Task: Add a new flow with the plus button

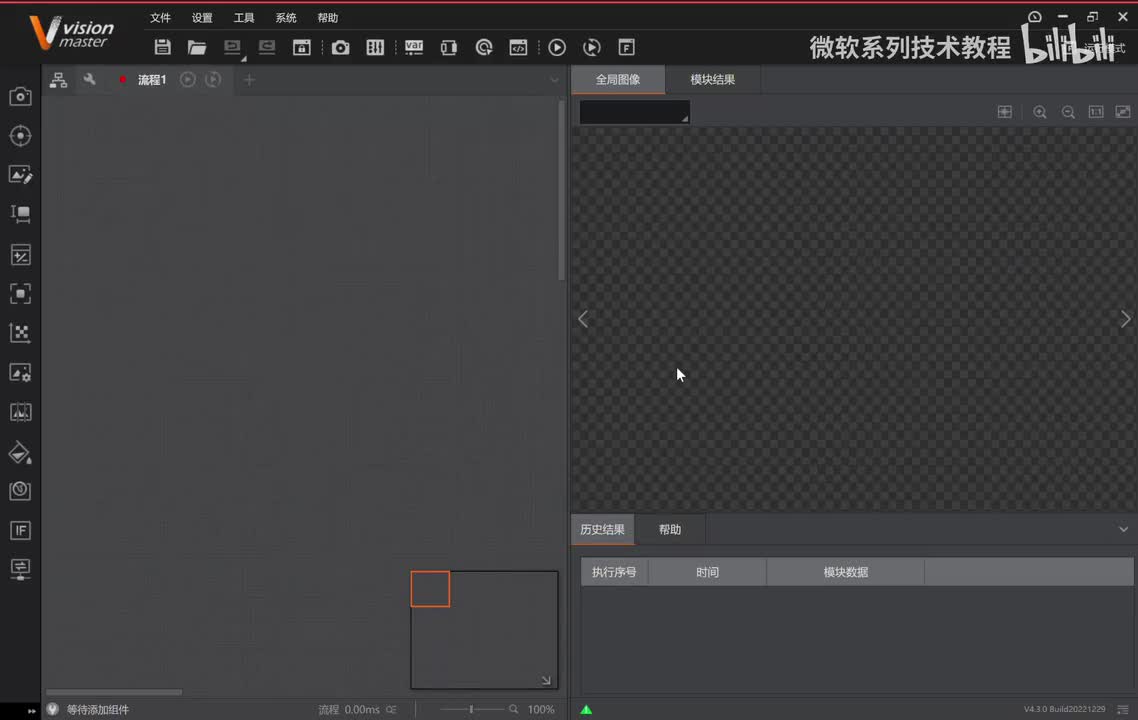Action: pyautogui.click(x=249, y=80)
